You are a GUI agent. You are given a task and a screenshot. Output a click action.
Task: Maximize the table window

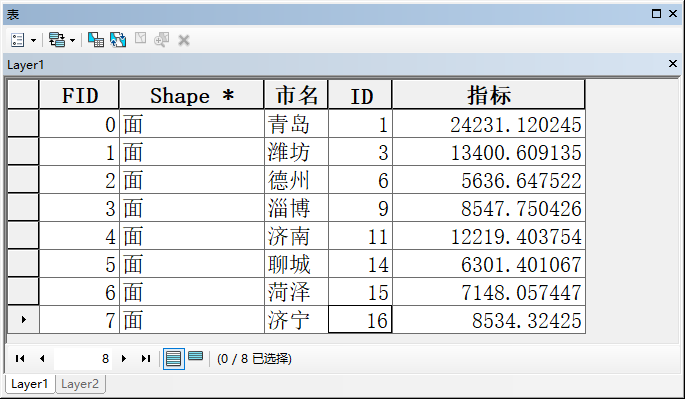coord(656,14)
